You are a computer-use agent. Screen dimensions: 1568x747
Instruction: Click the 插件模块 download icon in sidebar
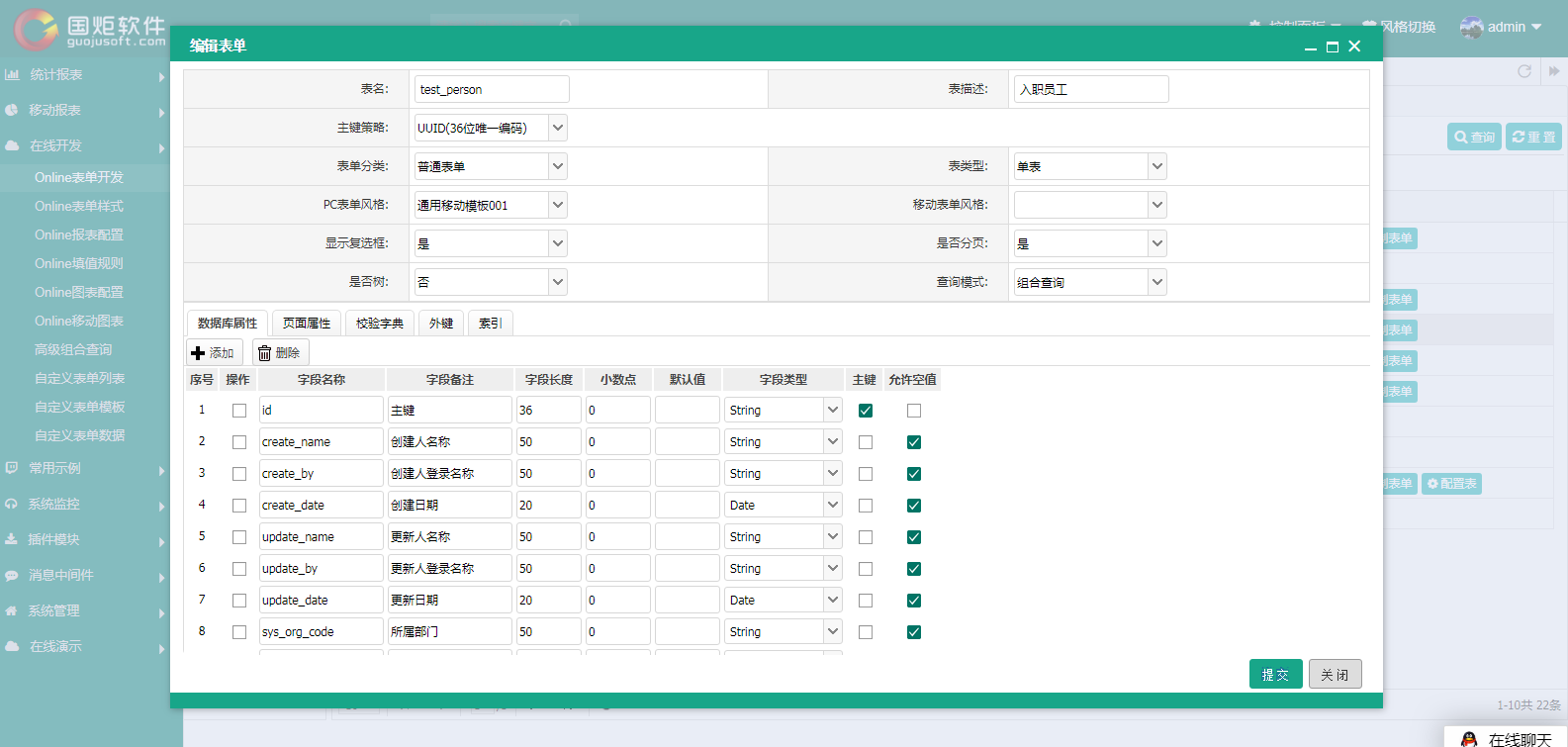pos(12,539)
